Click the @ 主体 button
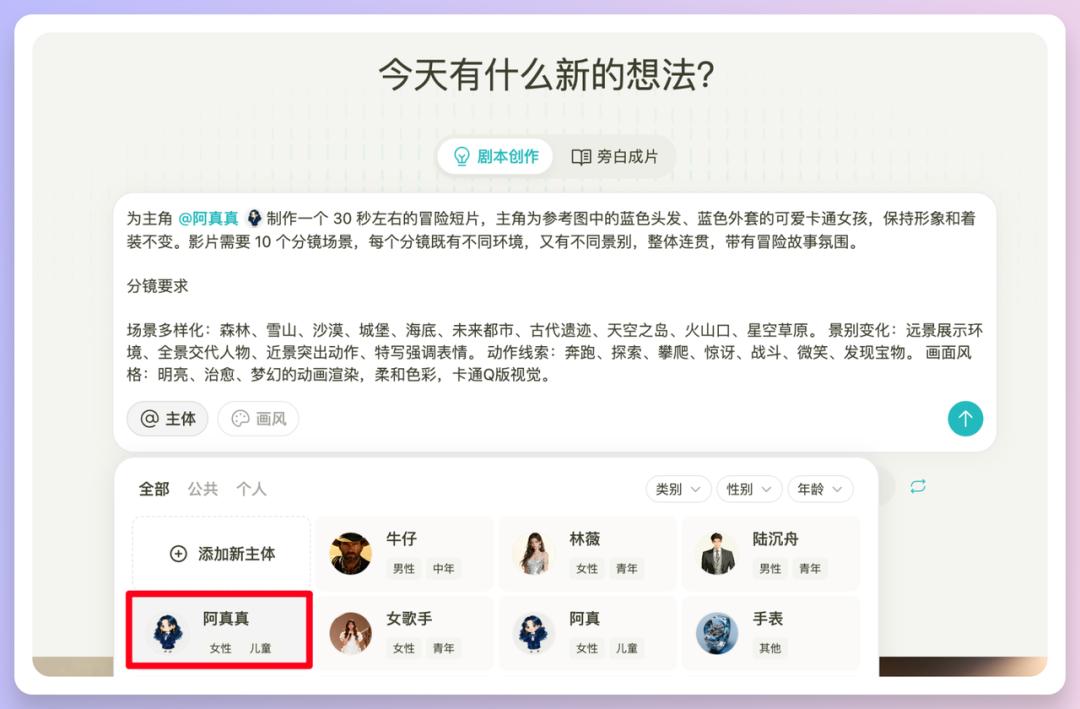The width and height of the screenshot is (1080, 709). point(167,419)
